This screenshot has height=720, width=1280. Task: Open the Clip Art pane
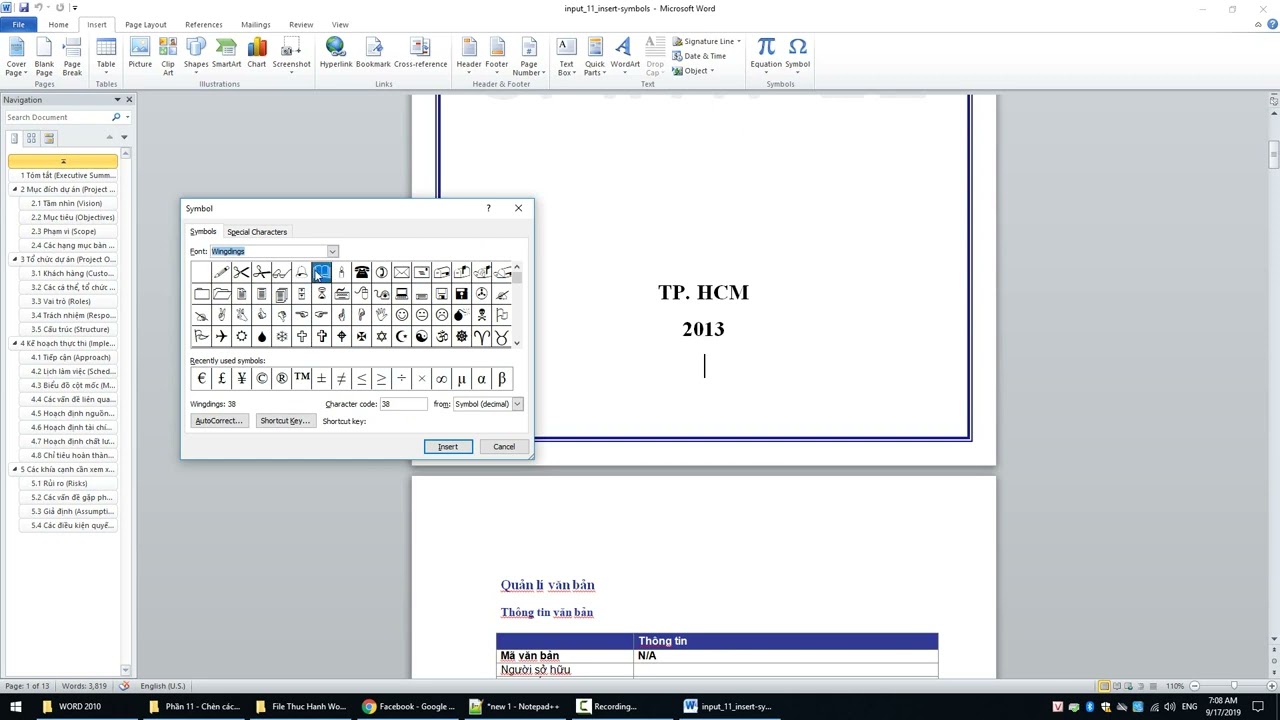click(168, 57)
